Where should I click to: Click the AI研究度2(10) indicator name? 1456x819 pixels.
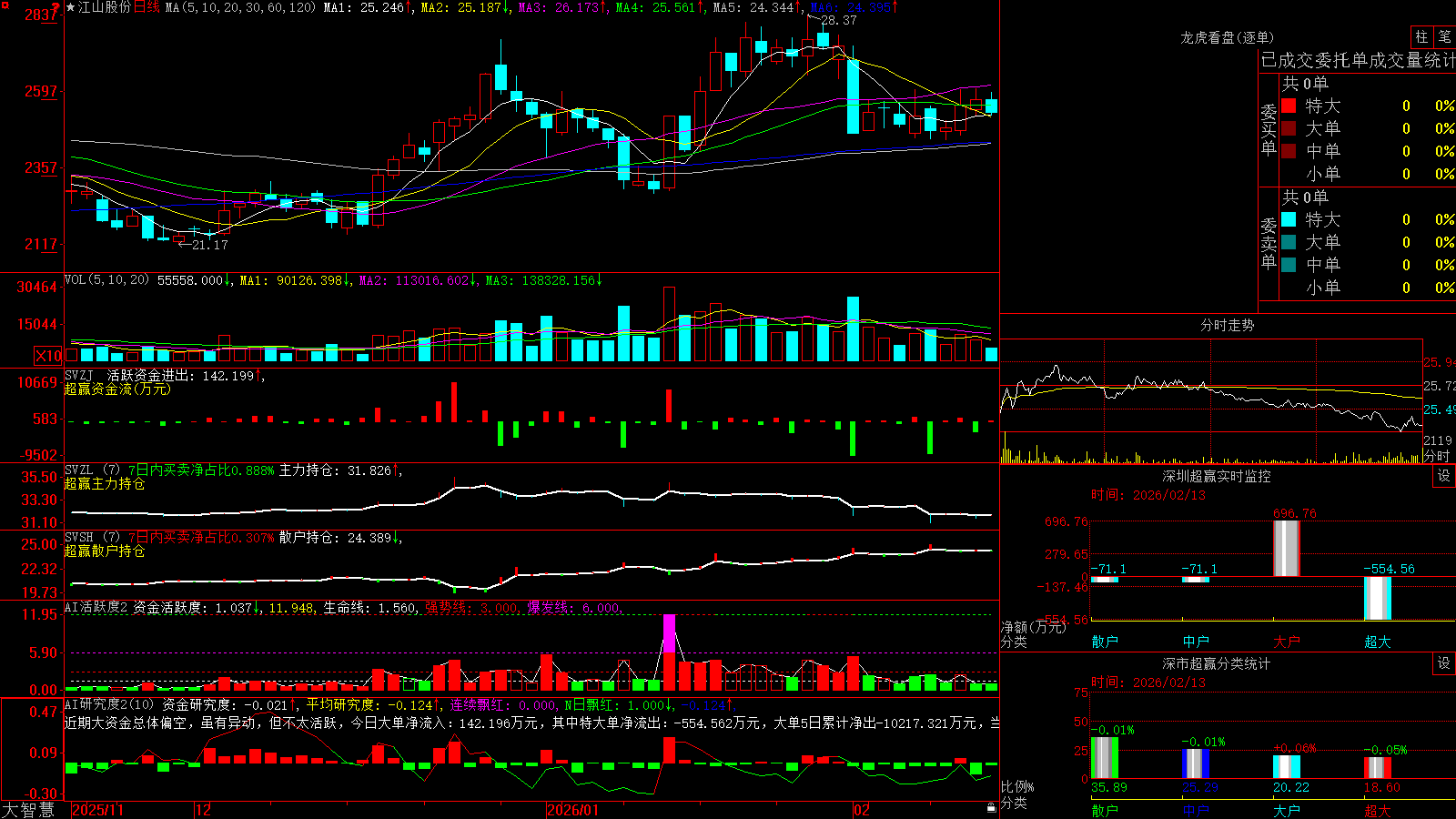109,704
